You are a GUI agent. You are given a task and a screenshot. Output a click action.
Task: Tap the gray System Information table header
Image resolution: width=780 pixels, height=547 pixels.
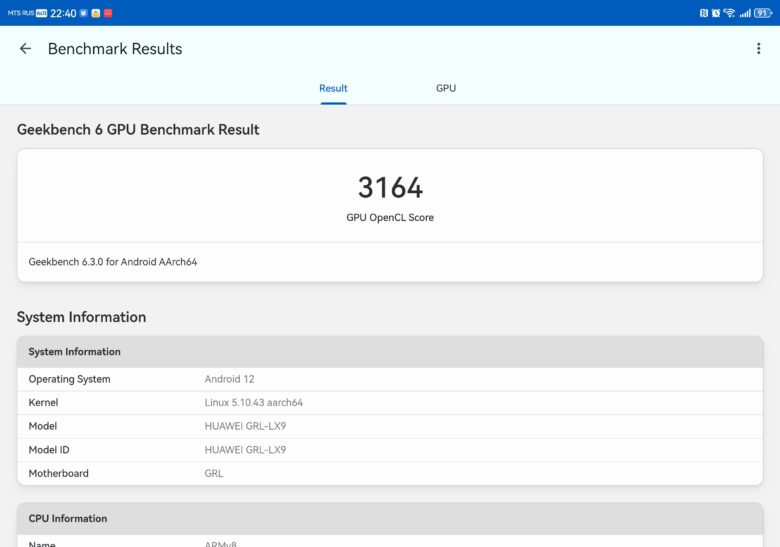tap(390, 352)
